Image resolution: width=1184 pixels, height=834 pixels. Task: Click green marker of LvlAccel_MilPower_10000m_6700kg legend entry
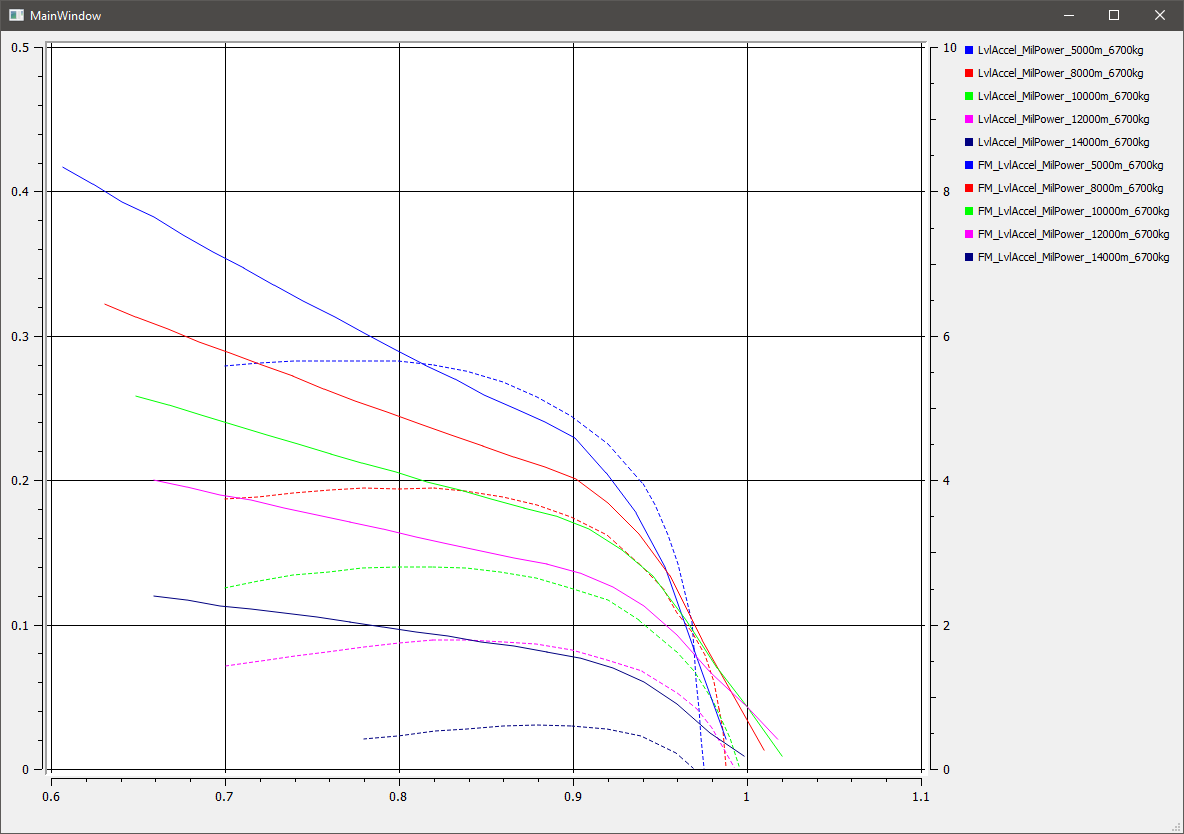(x=969, y=96)
